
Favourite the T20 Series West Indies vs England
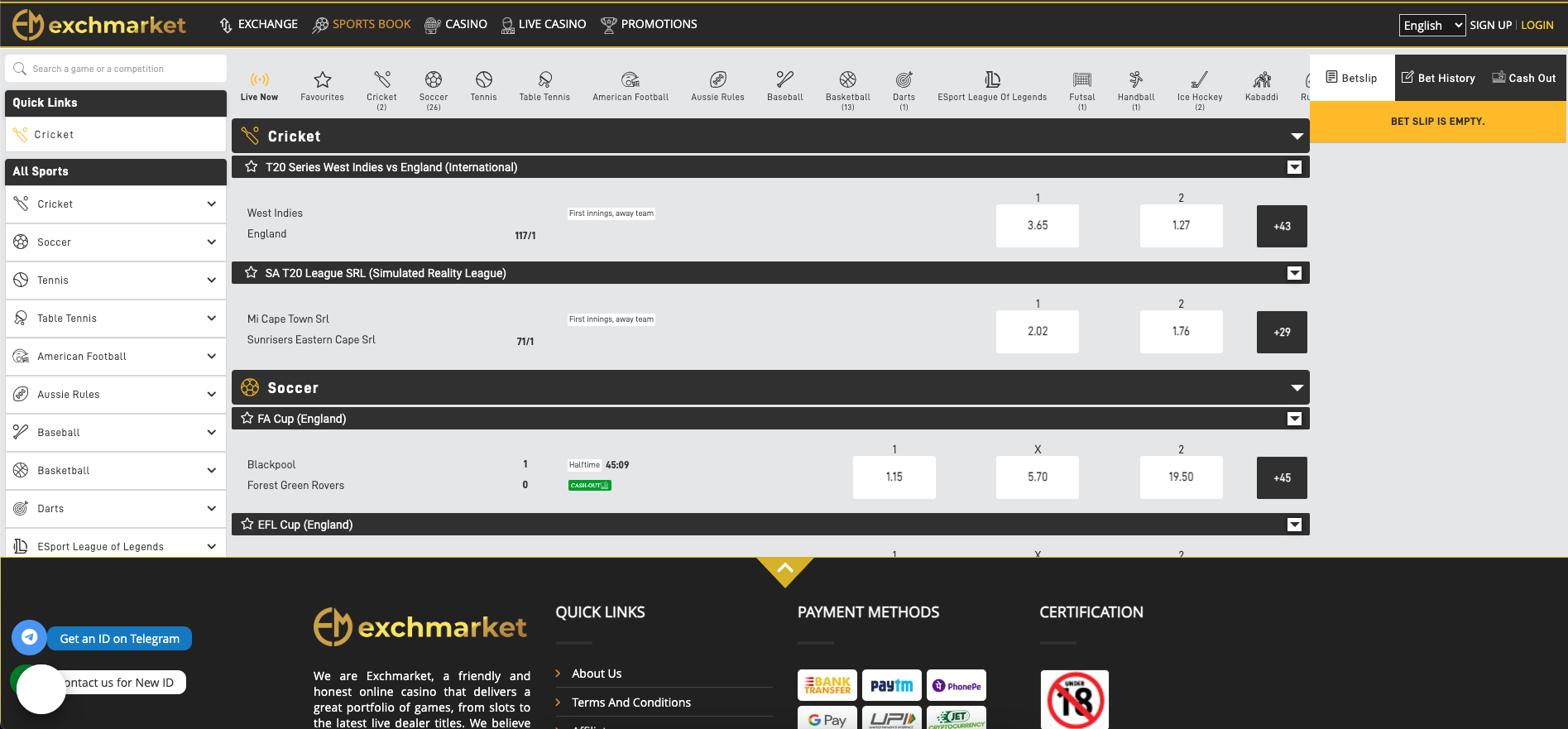coord(252,166)
